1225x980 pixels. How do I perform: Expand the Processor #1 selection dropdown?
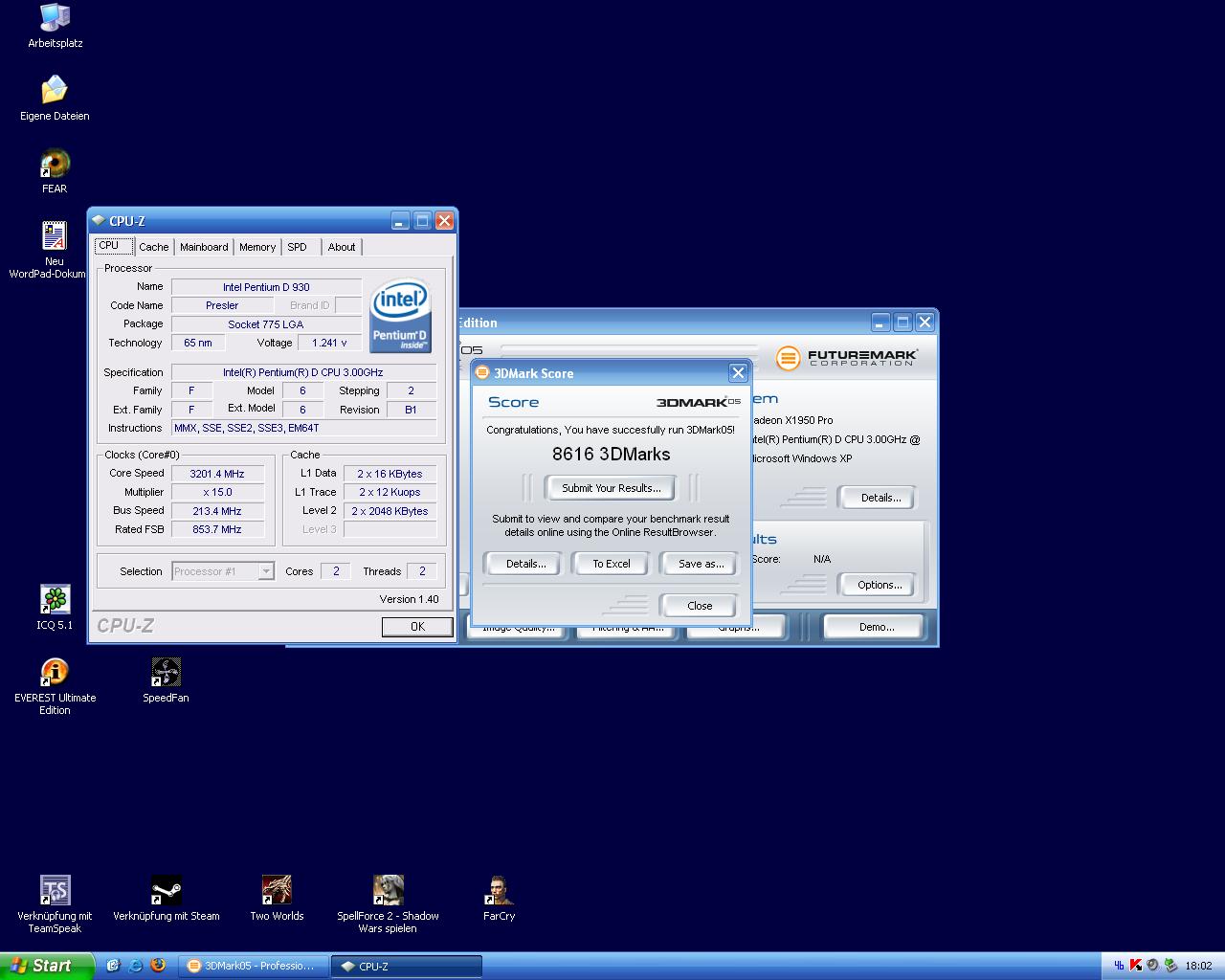click(266, 571)
